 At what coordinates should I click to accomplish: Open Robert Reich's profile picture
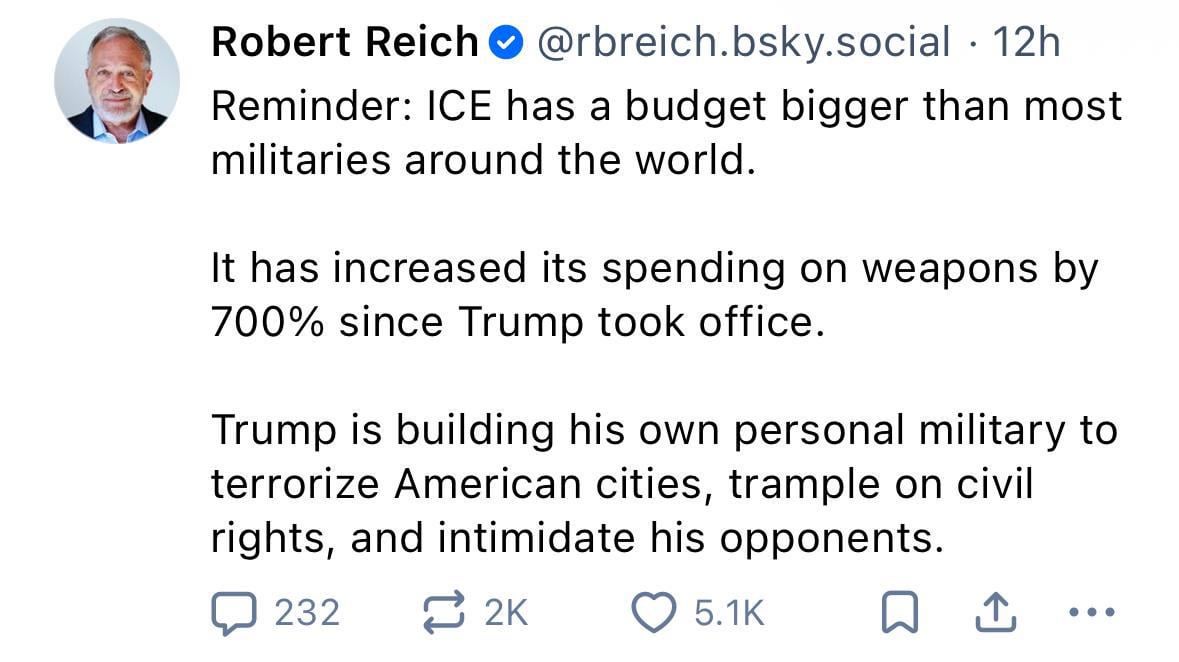(x=116, y=81)
